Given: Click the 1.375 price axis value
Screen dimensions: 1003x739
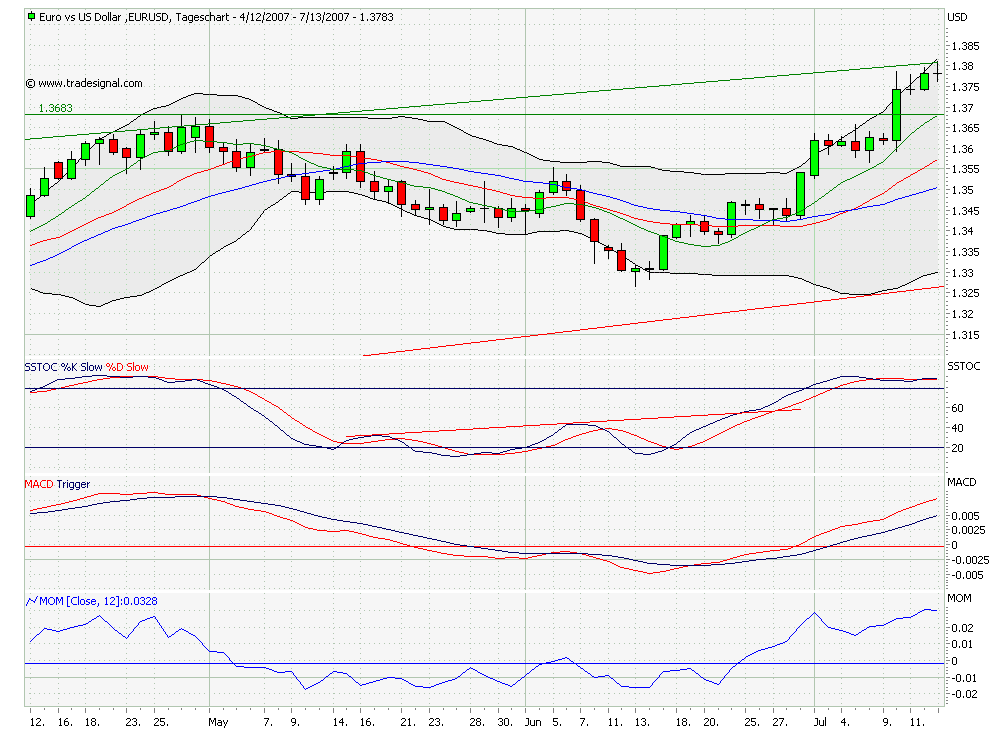Looking at the screenshot, I should pos(965,87).
